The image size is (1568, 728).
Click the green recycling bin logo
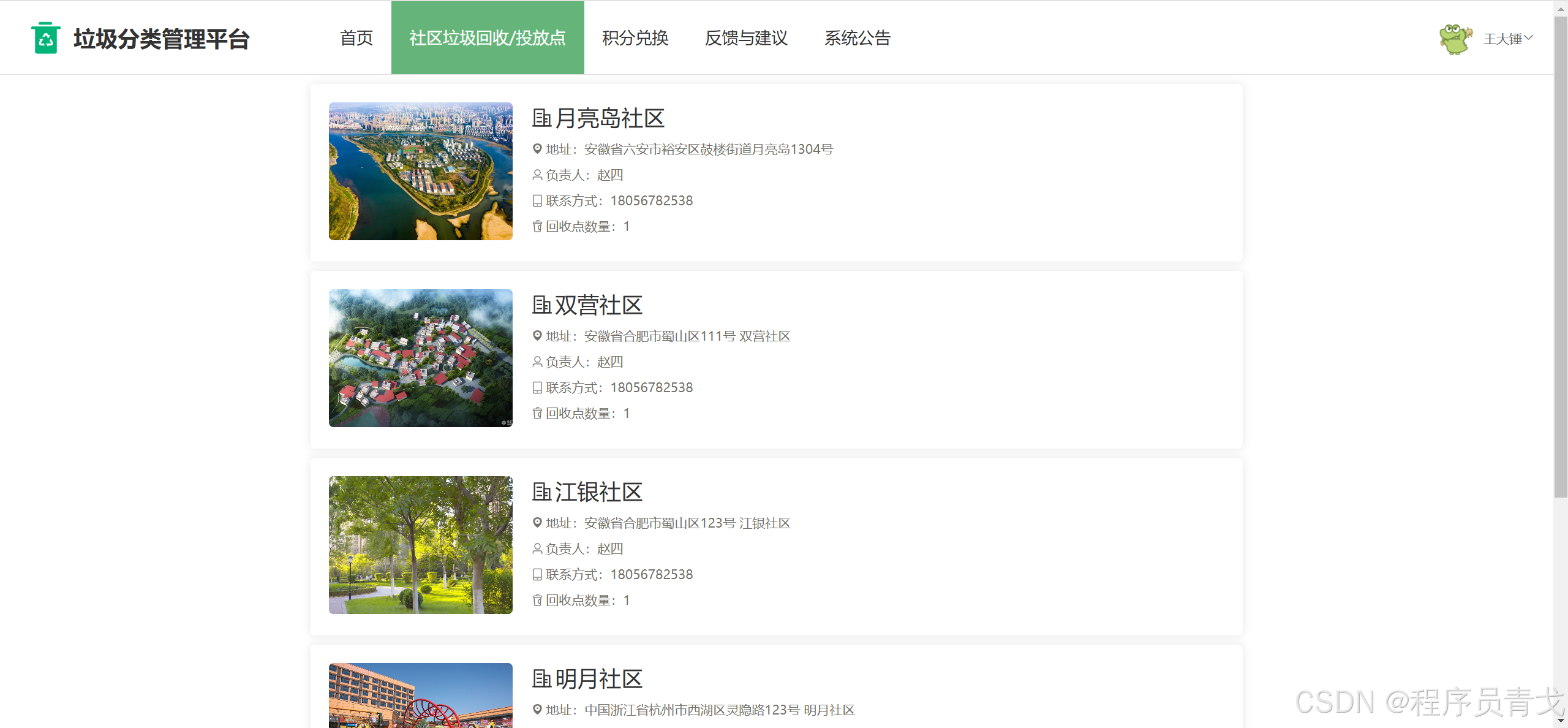click(x=46, y=38)
